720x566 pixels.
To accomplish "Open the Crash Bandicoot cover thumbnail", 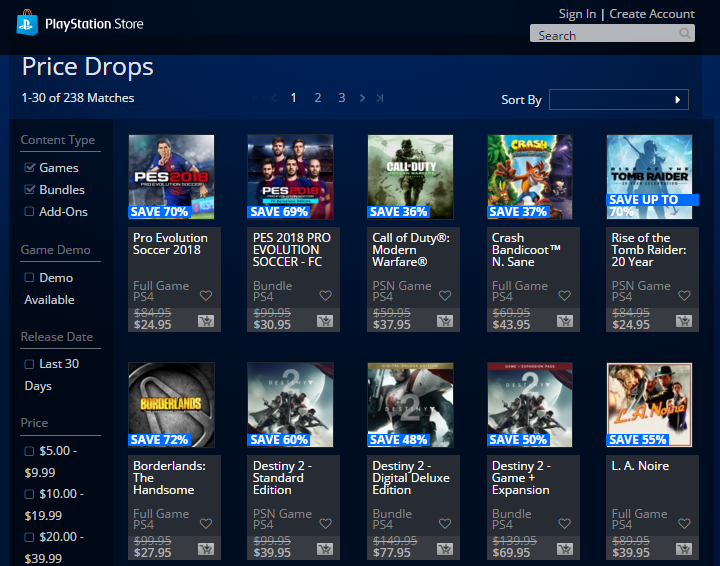I will (530, 177).
